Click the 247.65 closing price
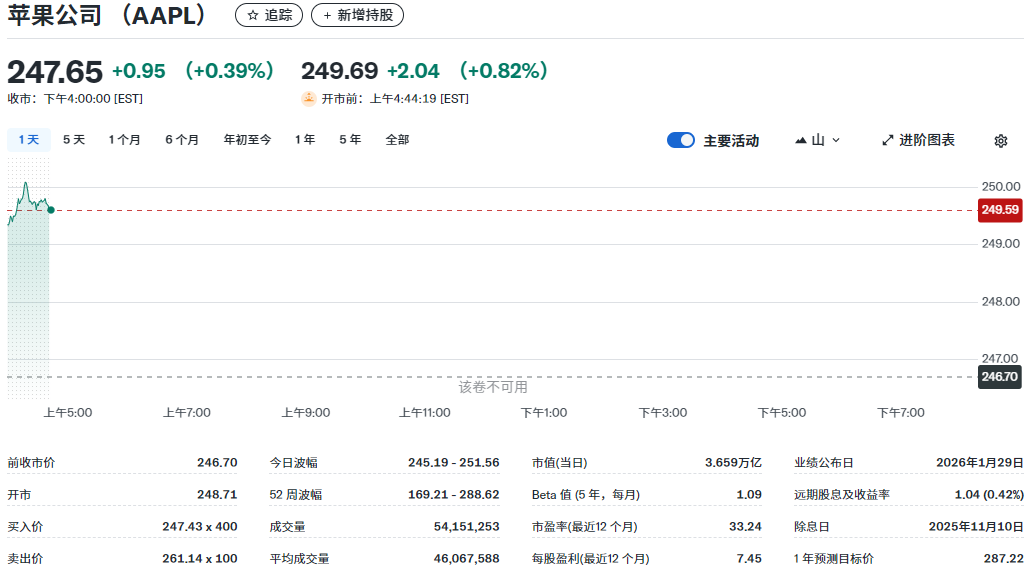This screenshot has width=1035, height=569. pos(55,72)
